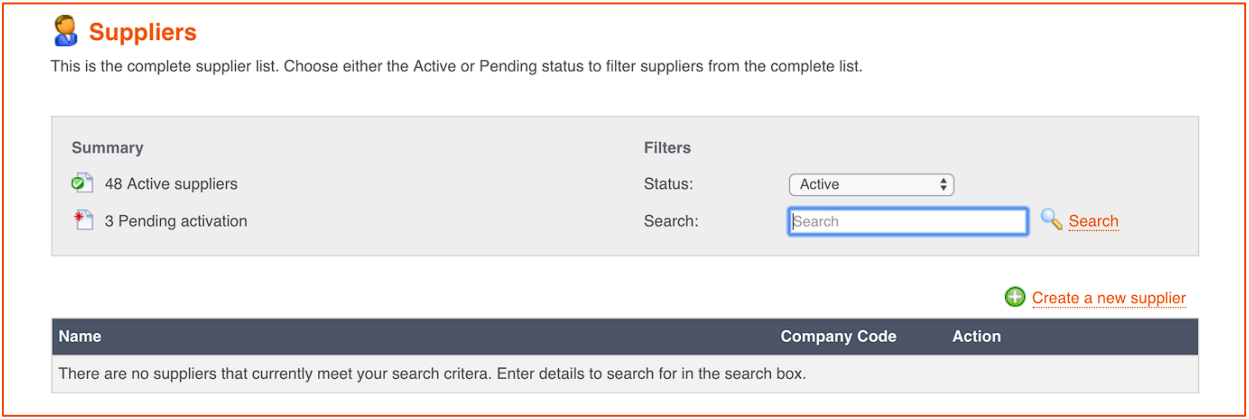1249x419 pixels.
Task: Click the Name column header
Action: pyautogui.click(x=80, y=336)
